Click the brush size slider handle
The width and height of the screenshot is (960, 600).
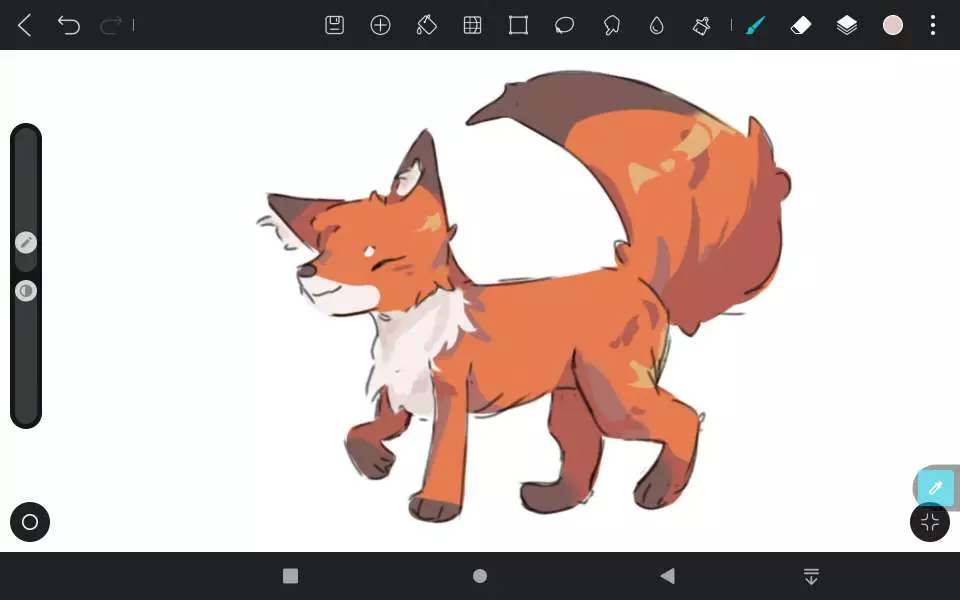click(x=26, y=242)
